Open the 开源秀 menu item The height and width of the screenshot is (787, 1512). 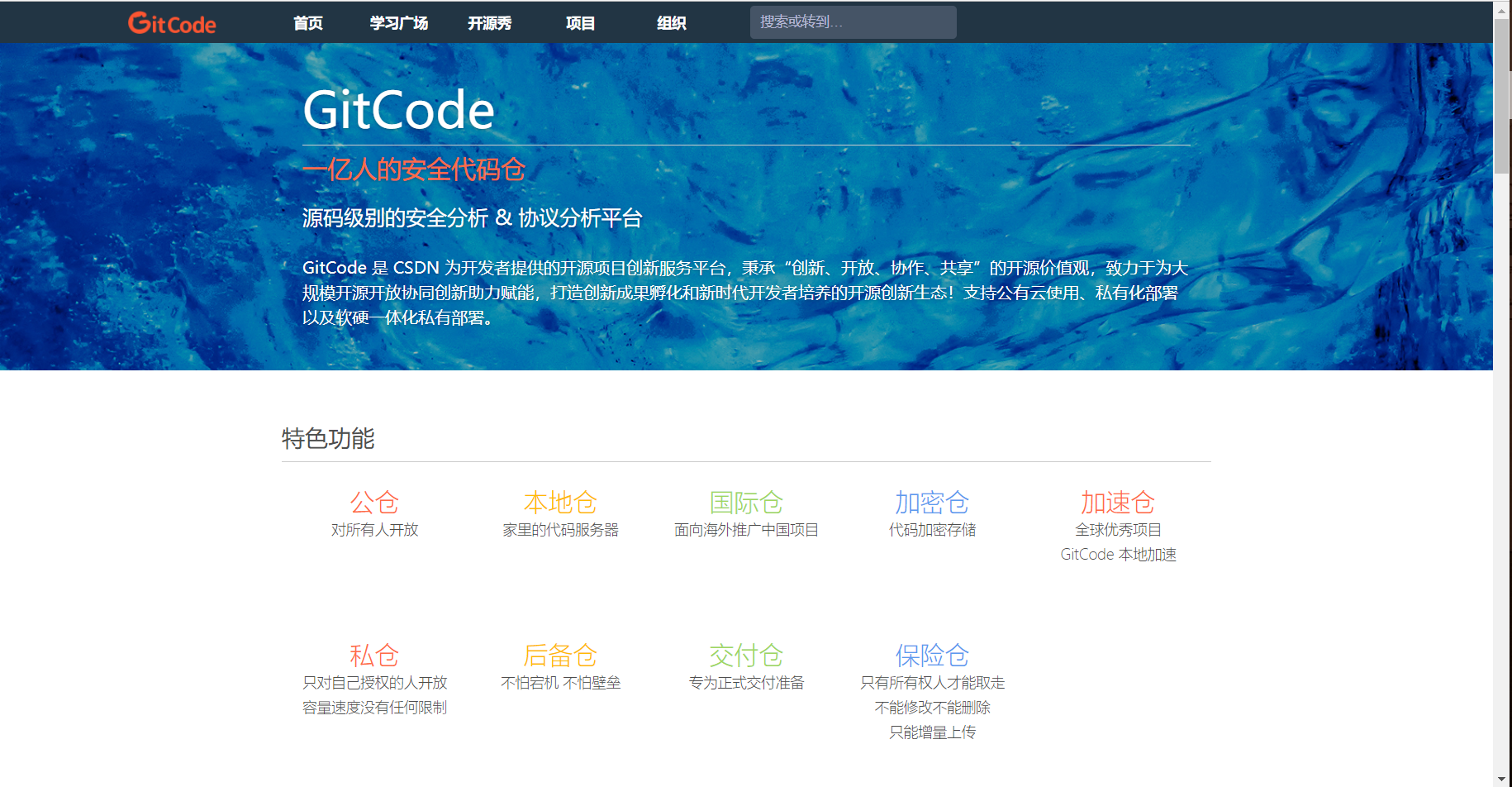[490, 23]
